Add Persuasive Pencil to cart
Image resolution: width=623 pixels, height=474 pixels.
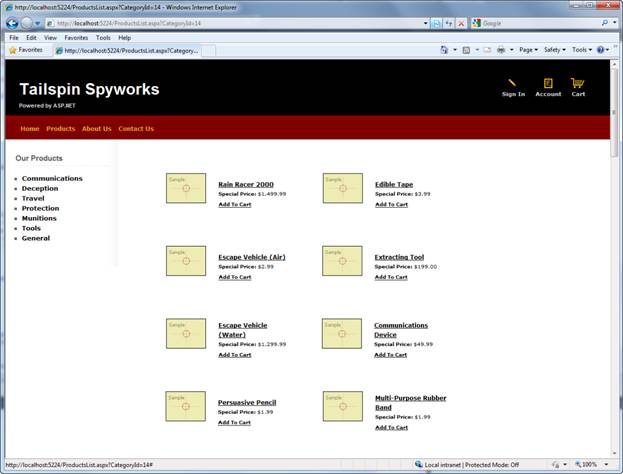pos(234,422)
